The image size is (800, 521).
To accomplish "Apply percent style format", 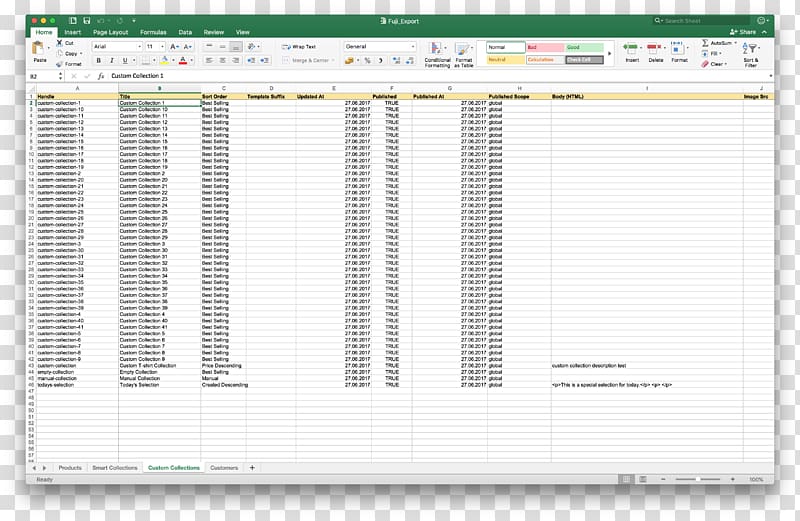I will (367, 60).
